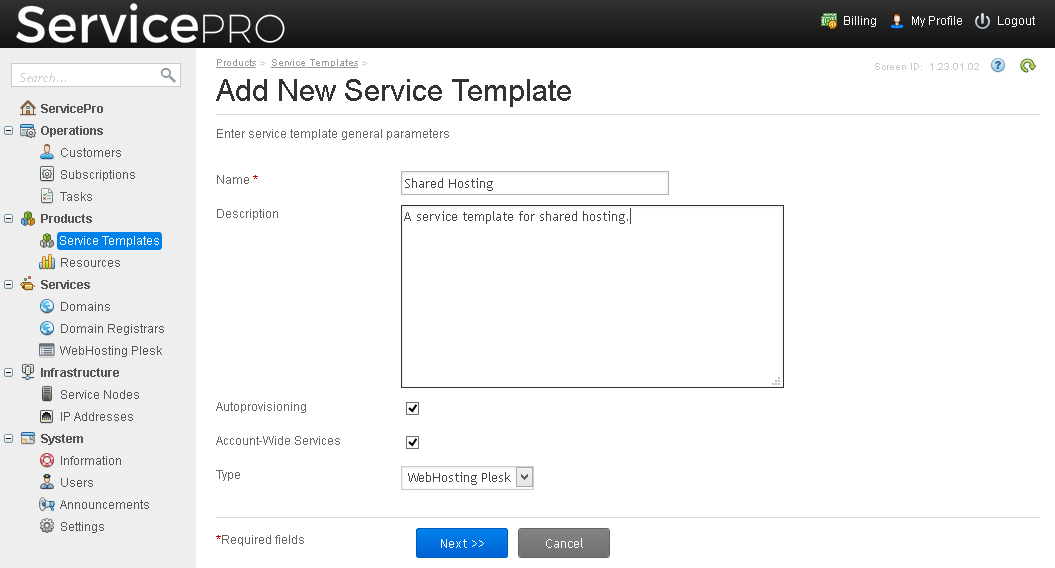
Task: Select WebHosting Plesk in sidebar
Action: [110, 351]
